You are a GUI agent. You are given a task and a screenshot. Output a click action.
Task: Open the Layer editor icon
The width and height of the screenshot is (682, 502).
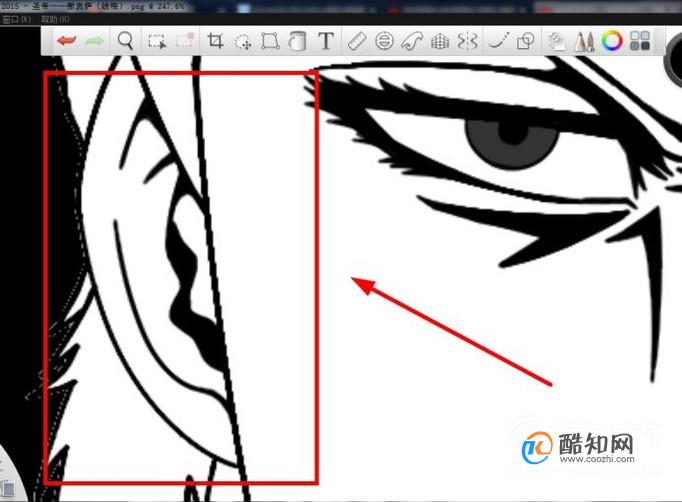tap(556, 42)
